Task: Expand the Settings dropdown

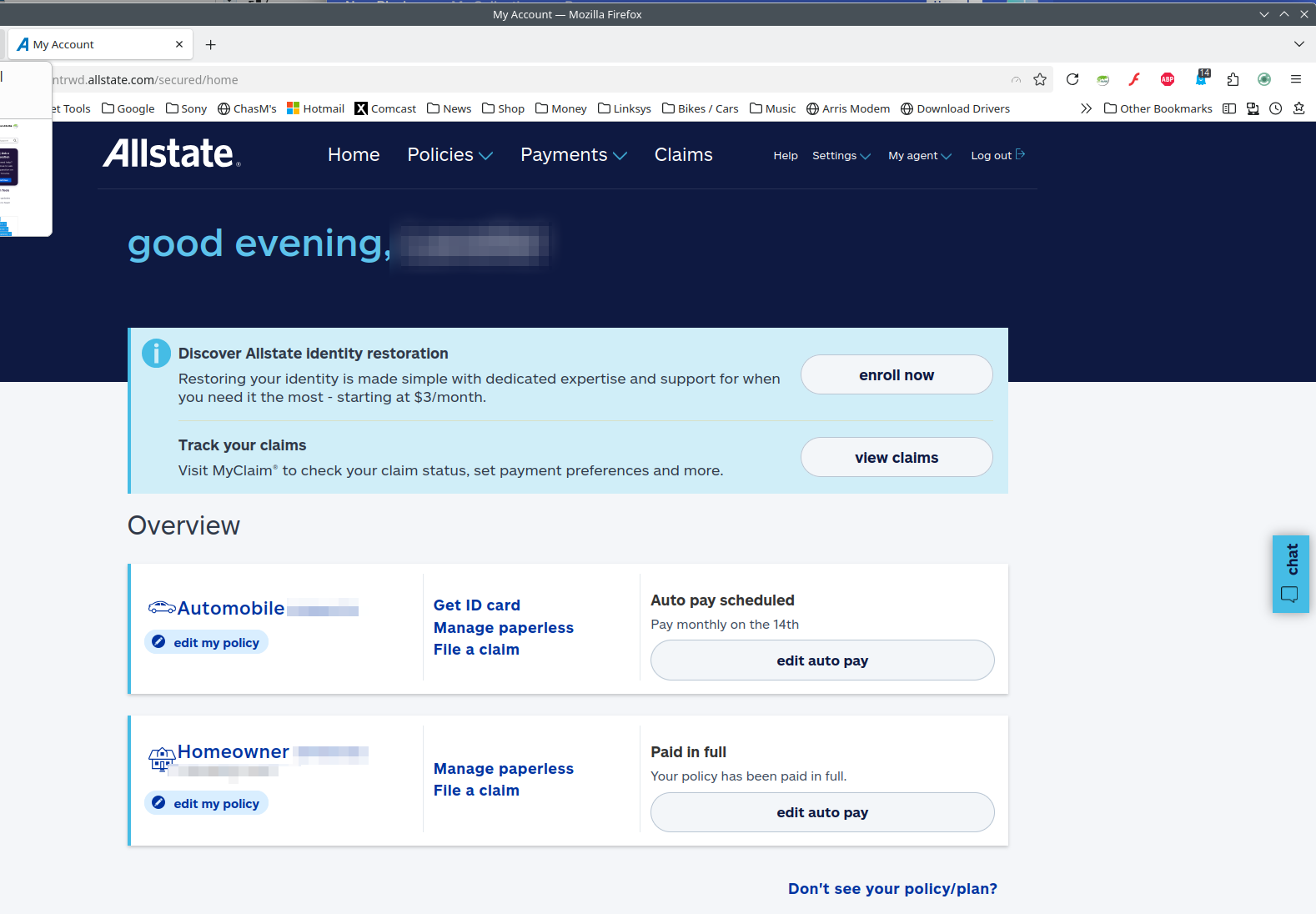Action: [x=841, y=155]
